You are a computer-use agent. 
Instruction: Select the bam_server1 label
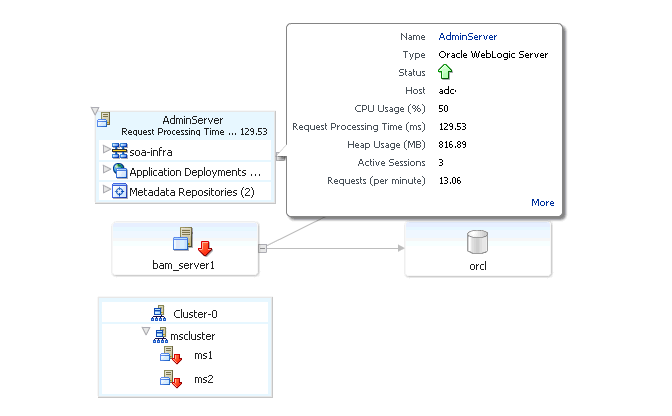[183, 265]
